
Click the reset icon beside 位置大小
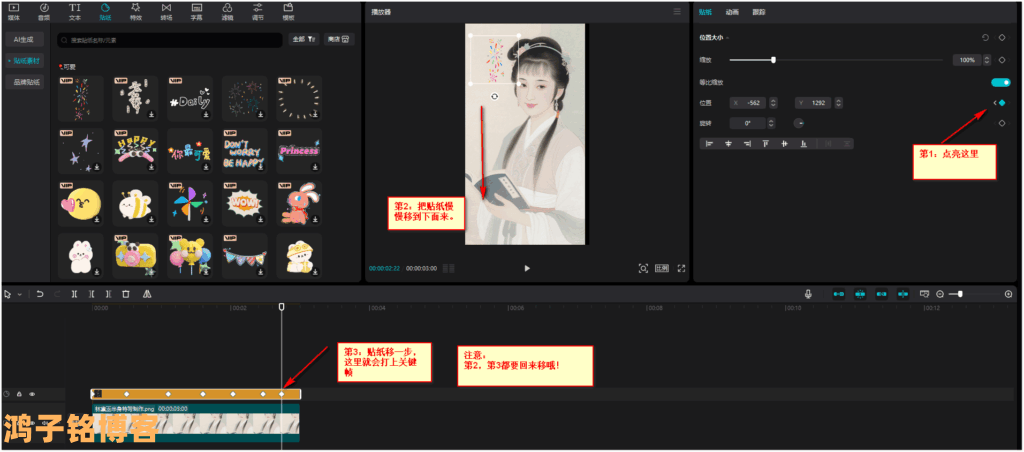(x=985, y=37)
